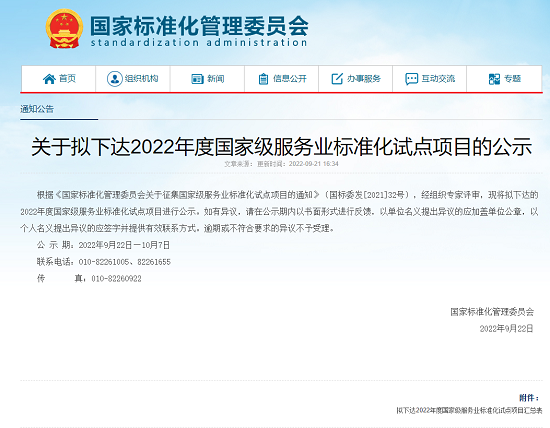Open the 信息公开 menu item
This screenshot has height=428, width=550.
tap(281, 79)
